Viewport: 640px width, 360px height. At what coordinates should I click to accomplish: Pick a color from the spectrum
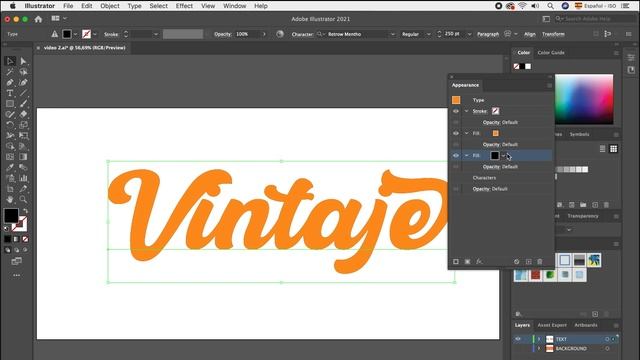584,99
